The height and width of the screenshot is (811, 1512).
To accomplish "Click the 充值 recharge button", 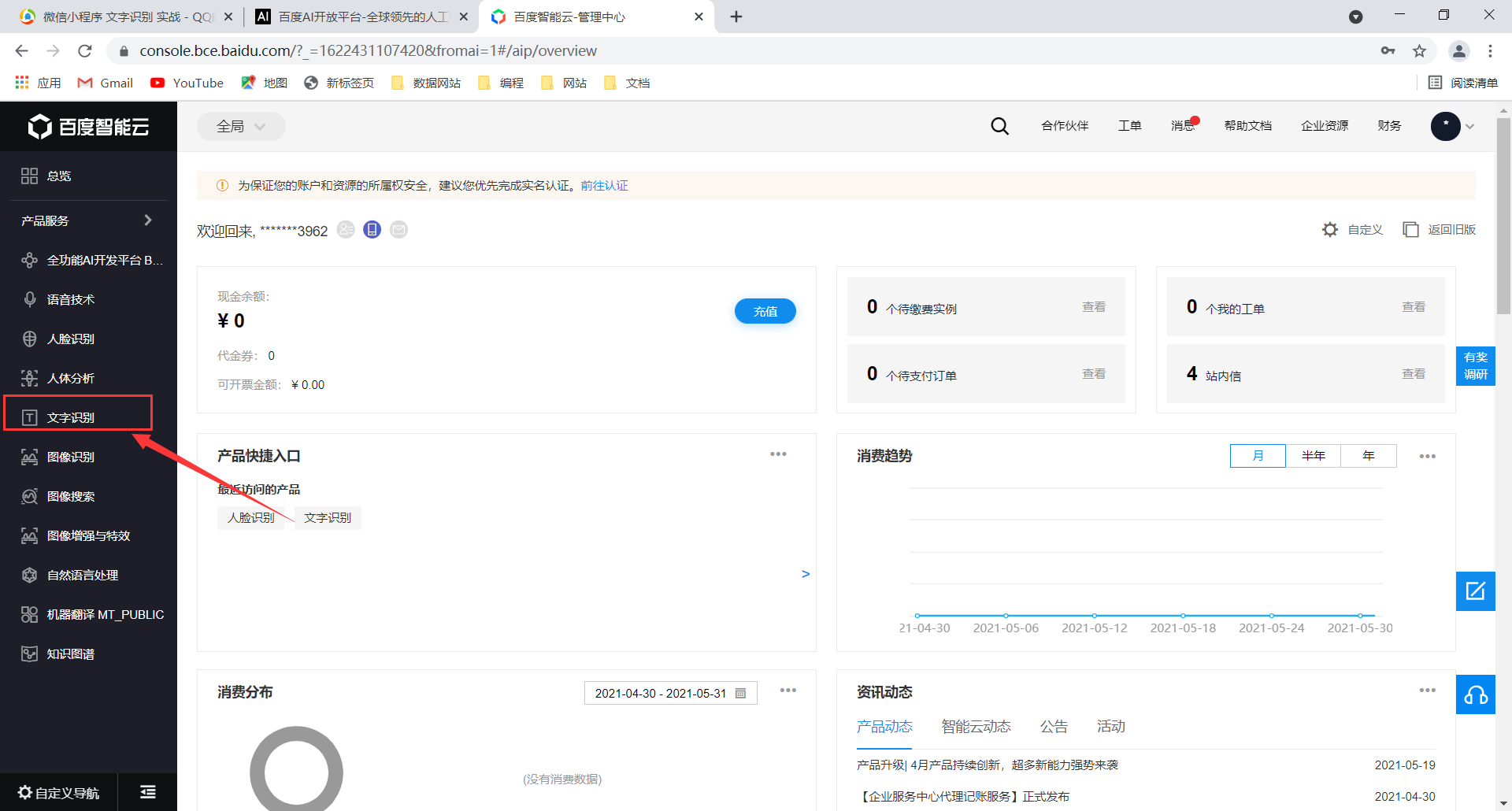I will click(x=765, y=311).
